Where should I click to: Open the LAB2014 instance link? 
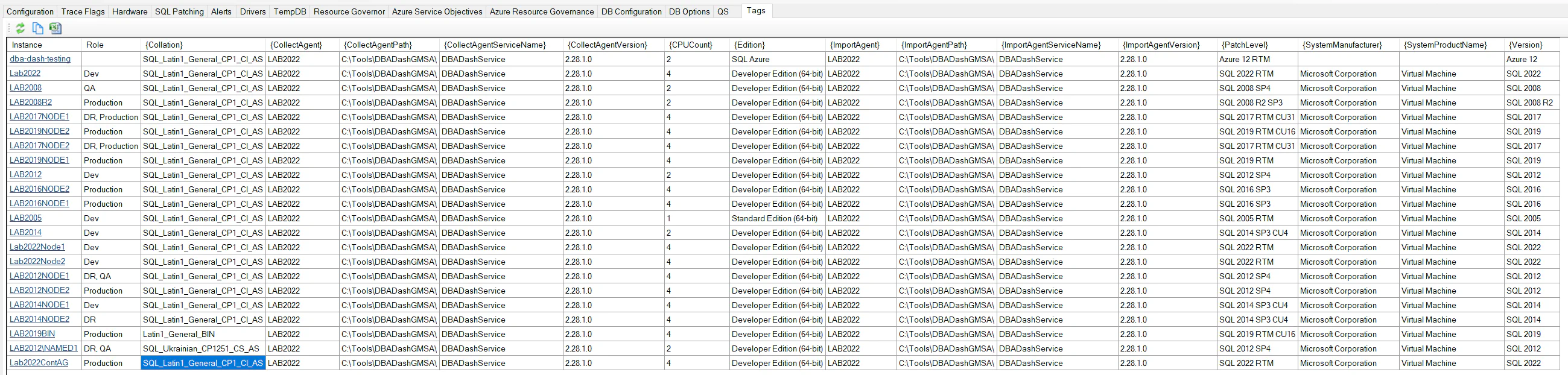click(25, 233)
